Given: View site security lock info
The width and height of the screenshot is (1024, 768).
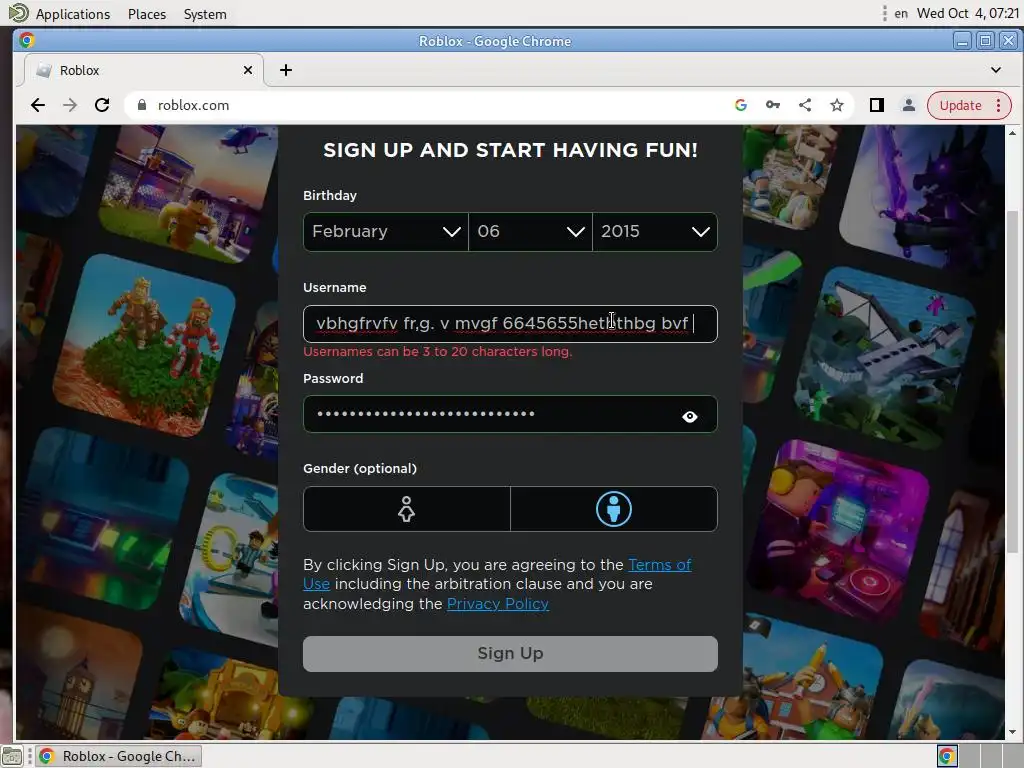Looking at the screenshot, I should (142, 105).
